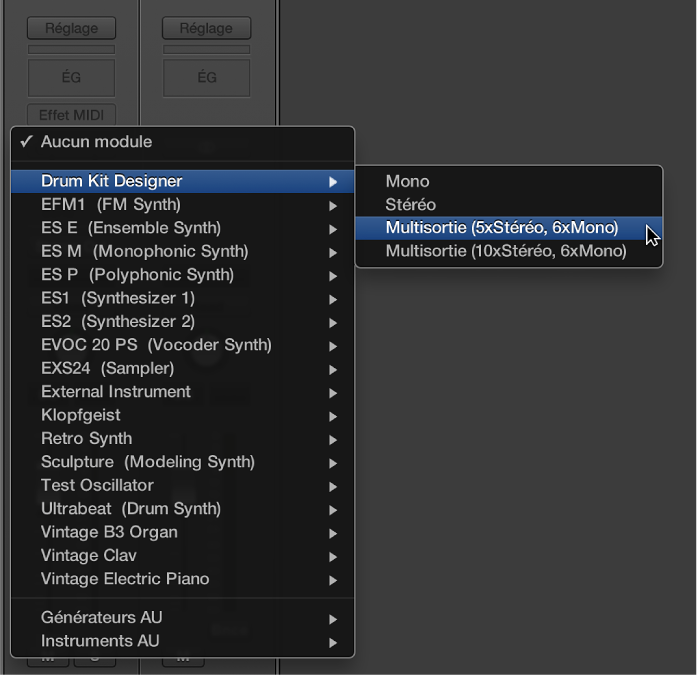Choose Vintage Clav instrument
The width and height of the screenshot is (698, 676).
[x=183, y=556]
